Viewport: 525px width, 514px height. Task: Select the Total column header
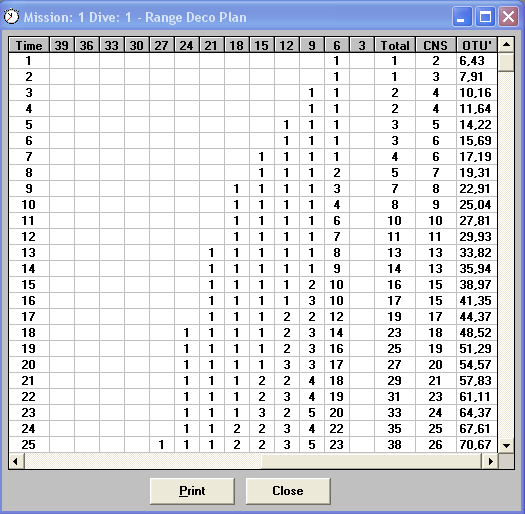click(x=395, y=45)
